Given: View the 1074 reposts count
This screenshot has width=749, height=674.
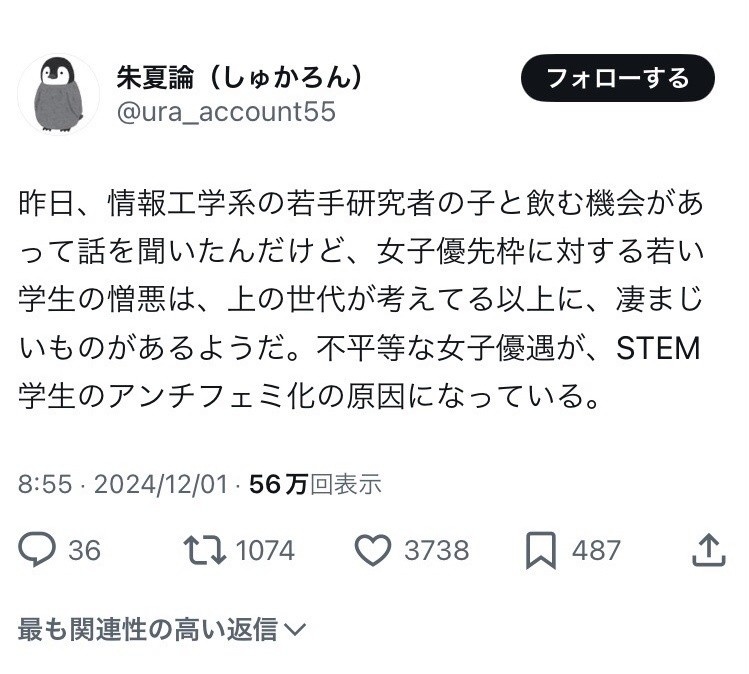Looking at the screenshot, I should 265,550.
